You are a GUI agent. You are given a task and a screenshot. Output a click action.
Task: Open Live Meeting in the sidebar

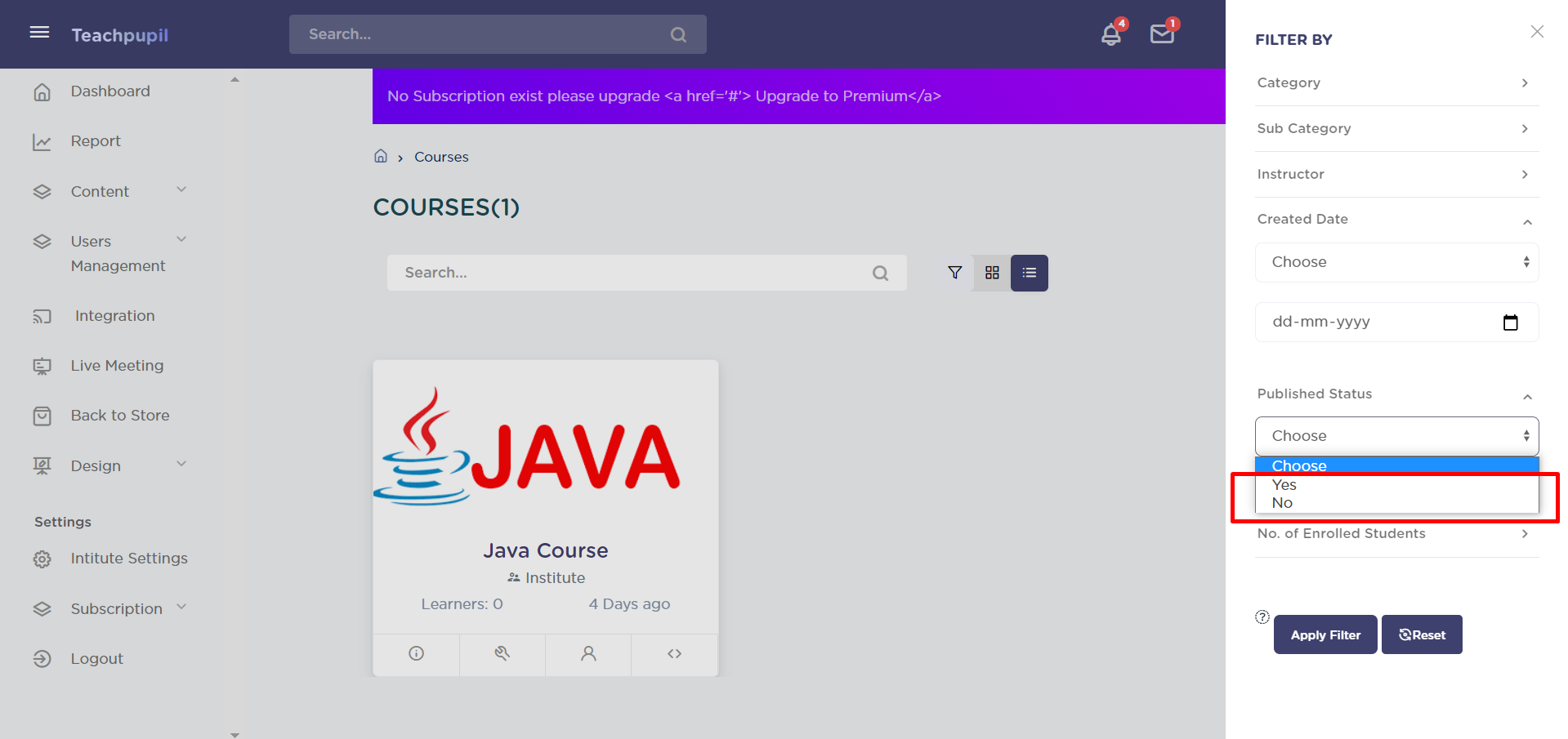(x=117, y=366)
